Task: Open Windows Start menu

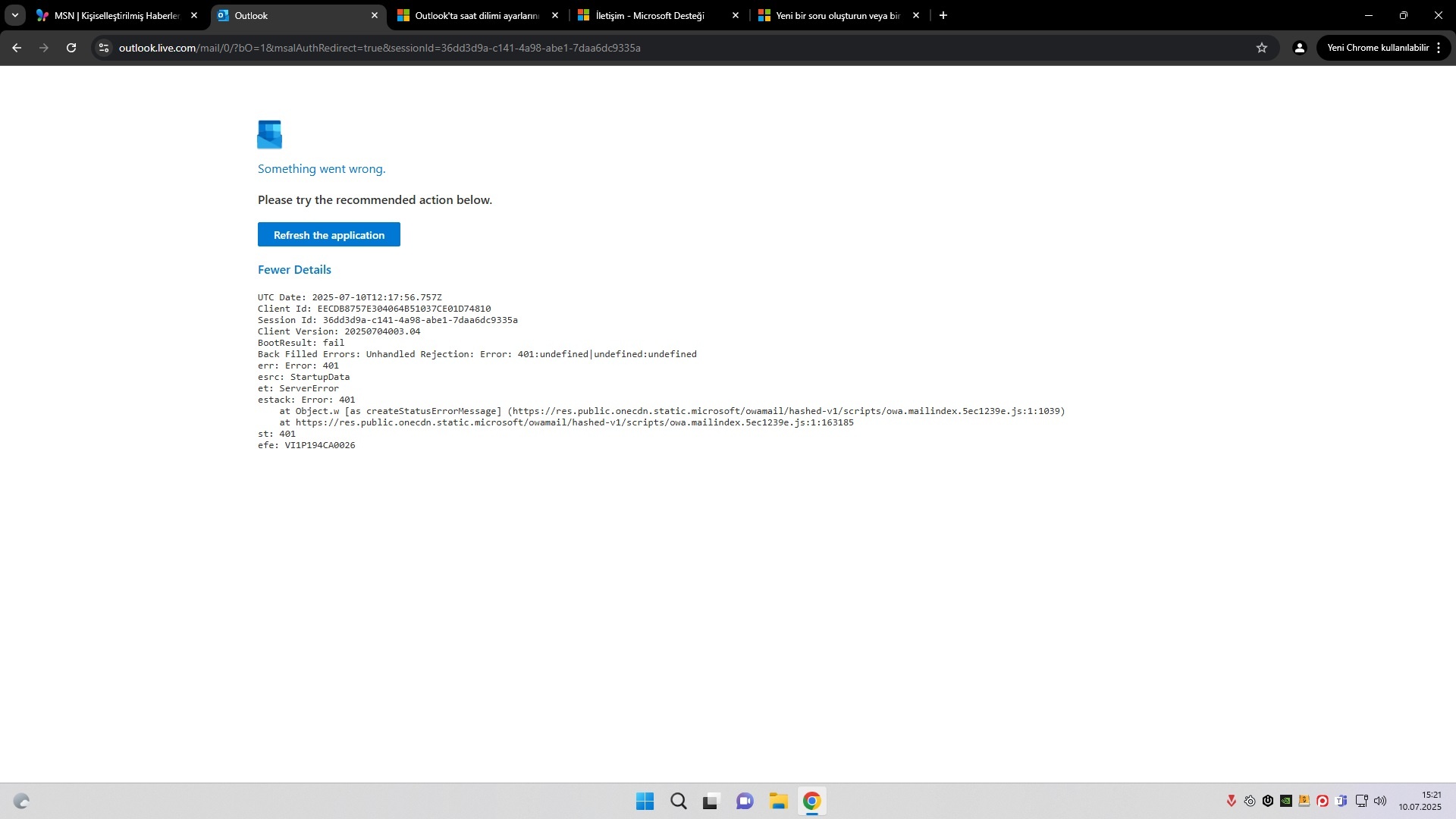Action: pos(645,802)
